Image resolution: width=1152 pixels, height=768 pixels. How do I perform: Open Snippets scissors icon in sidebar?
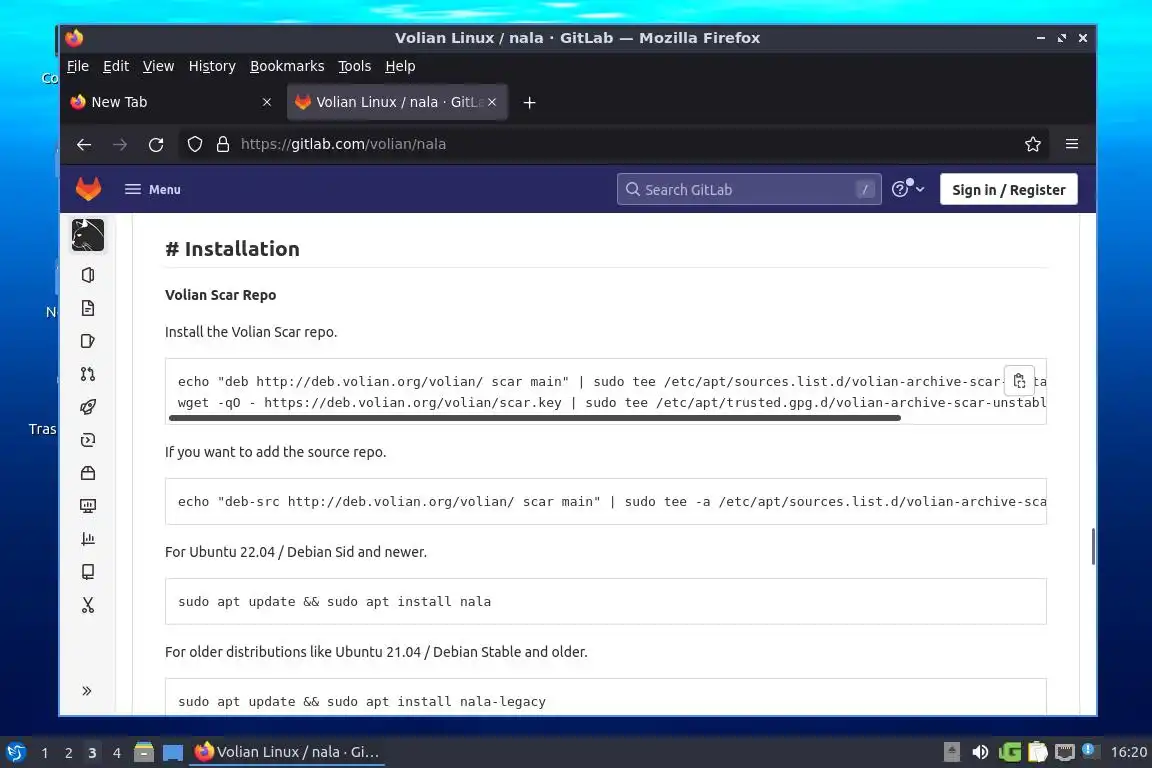pos(87,605)
